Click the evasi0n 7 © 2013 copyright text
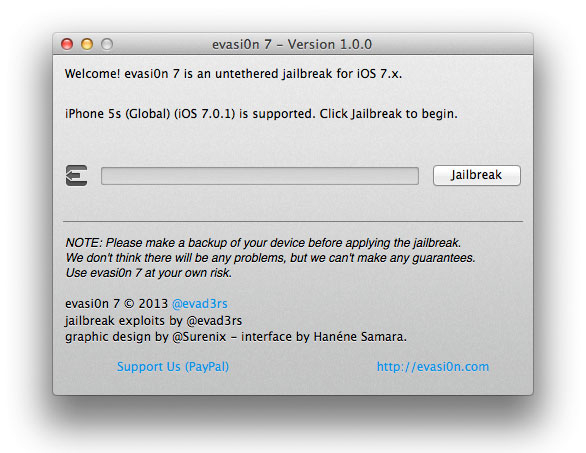Screen dimensions: 586x453 coord(116,303)
